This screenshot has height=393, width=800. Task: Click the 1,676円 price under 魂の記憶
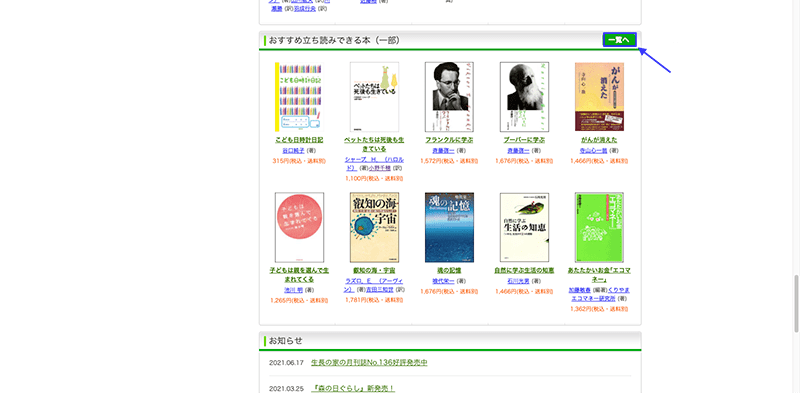[449, 292]
